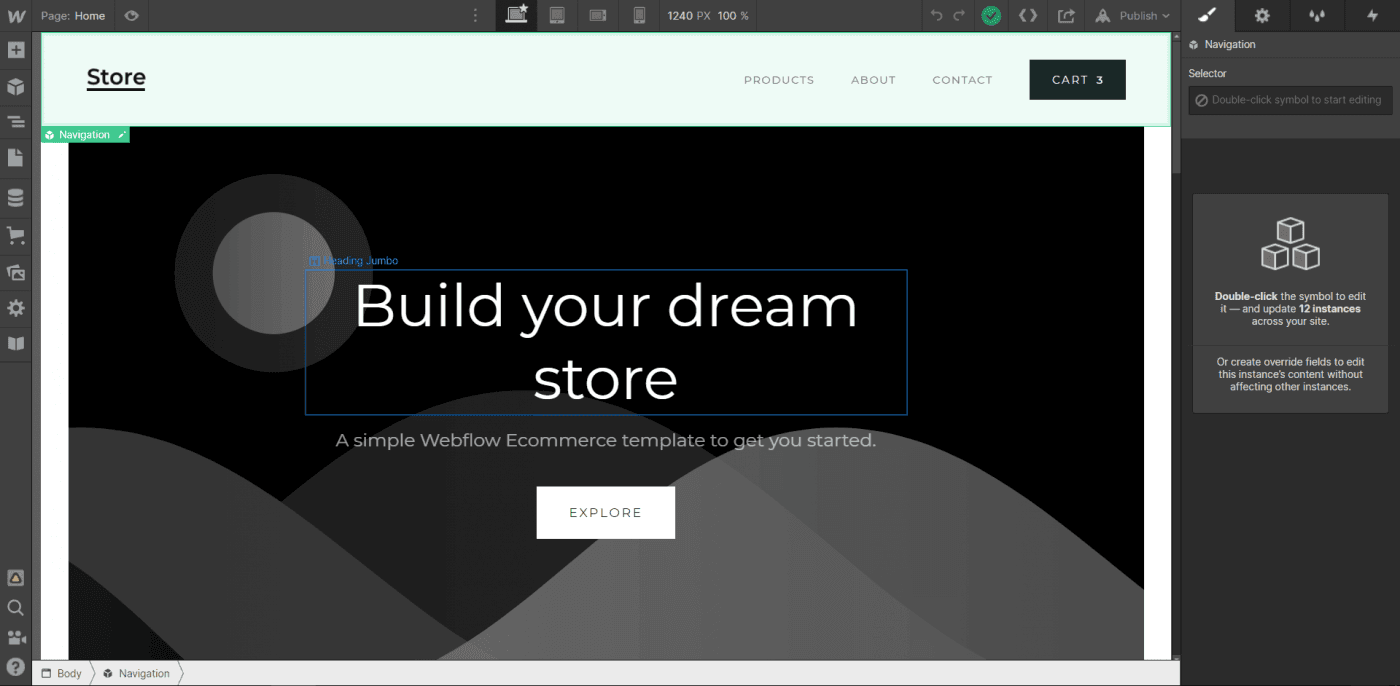Viewport: 1400px width, 686px height.
Task: Open project Settings gear in left sidebar
Action: [16, 308]
